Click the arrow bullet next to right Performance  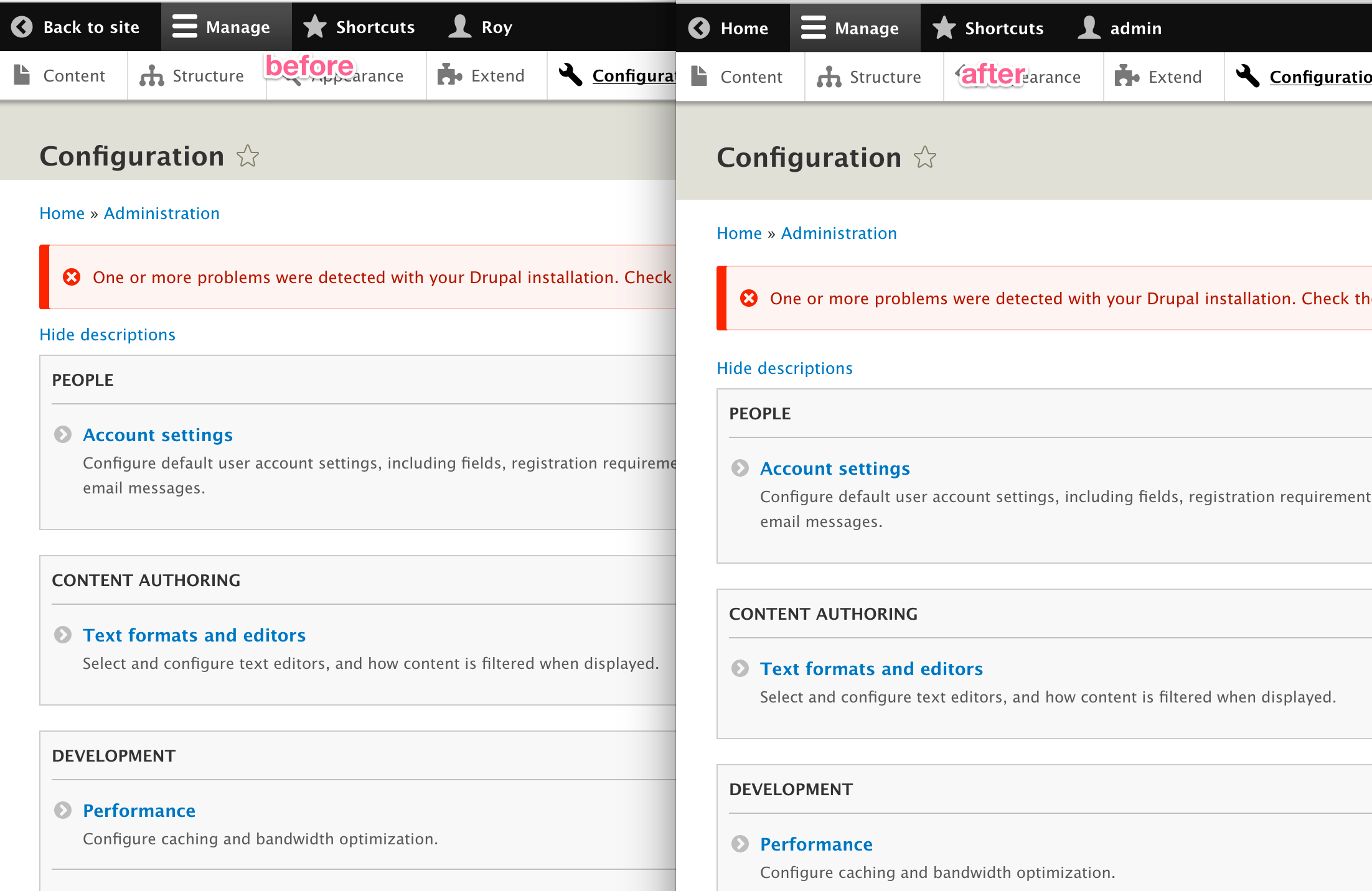pyautogui.click(x=740, y=844)
